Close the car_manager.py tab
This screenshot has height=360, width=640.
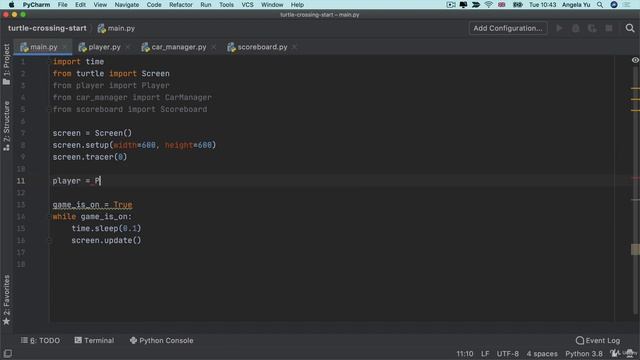pos(214,47)
